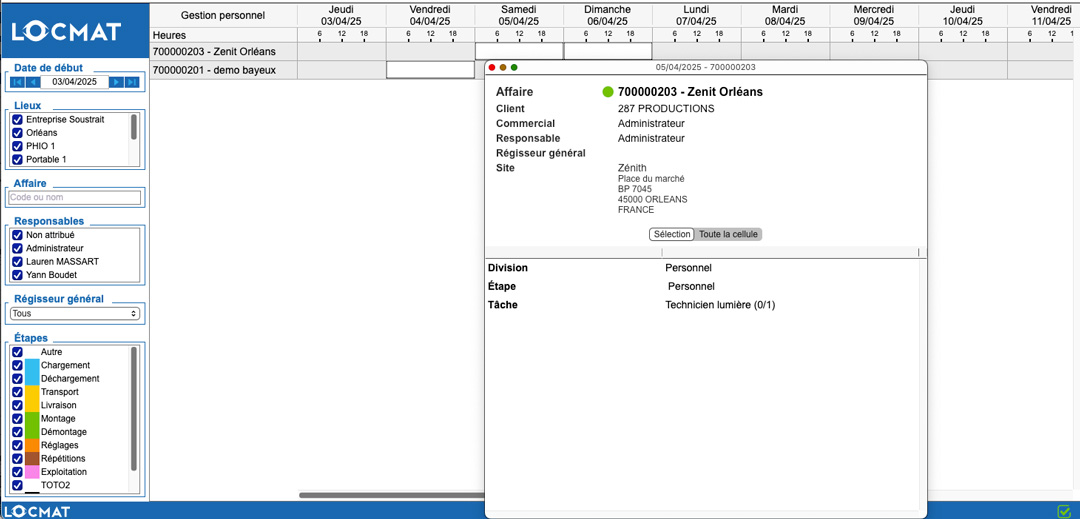The width and height of the screenshot is (1080, 519).
Task: Click the LOCMAT logo at top left
Action: coord(67,31)
